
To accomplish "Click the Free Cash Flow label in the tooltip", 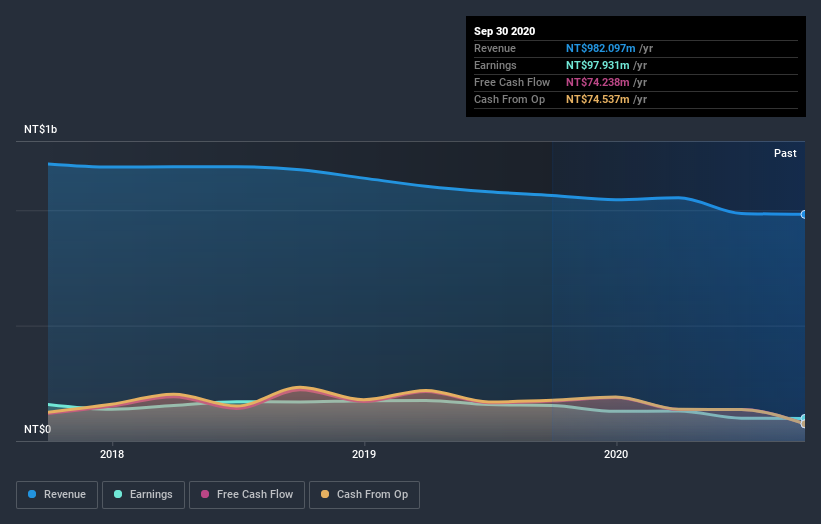I will pyautogui.click(x=512, y=82).
